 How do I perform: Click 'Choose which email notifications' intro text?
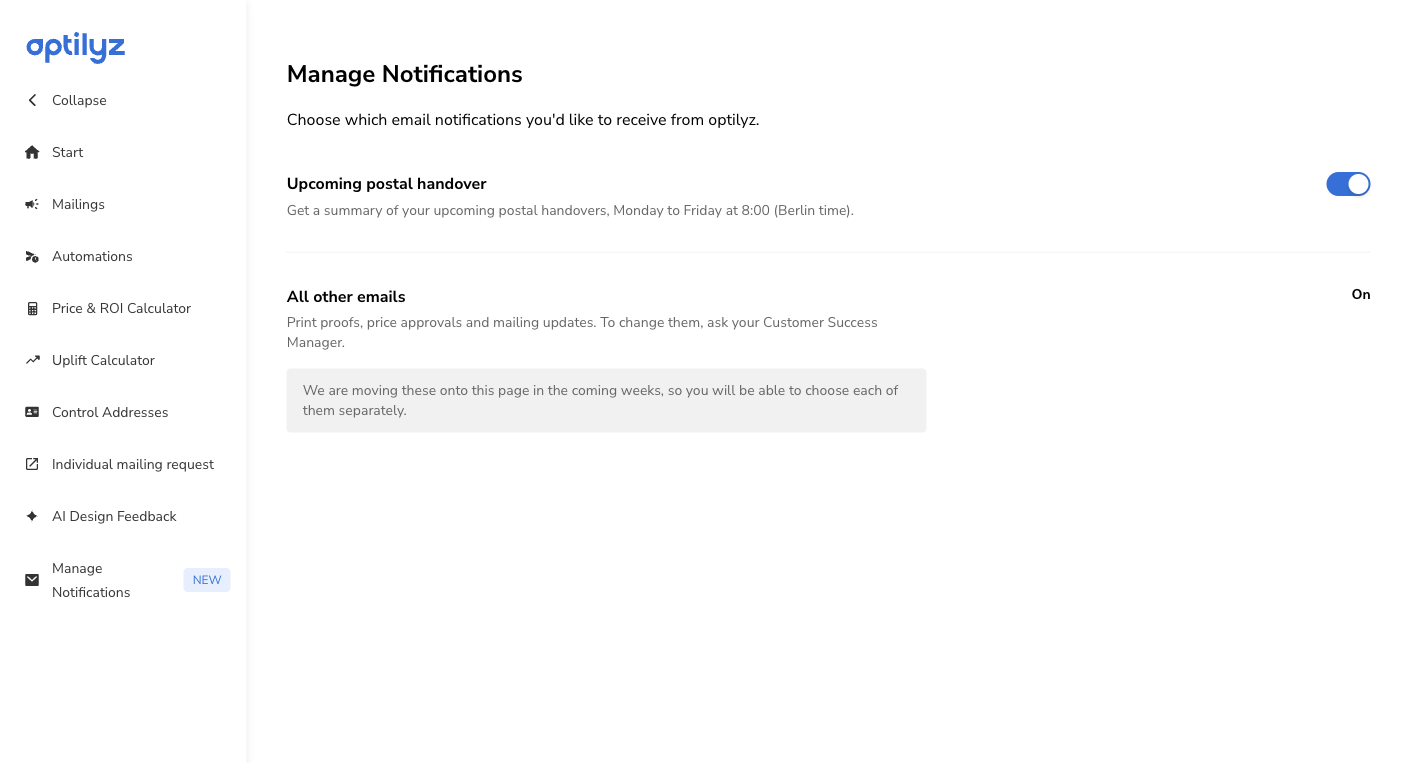523,120
